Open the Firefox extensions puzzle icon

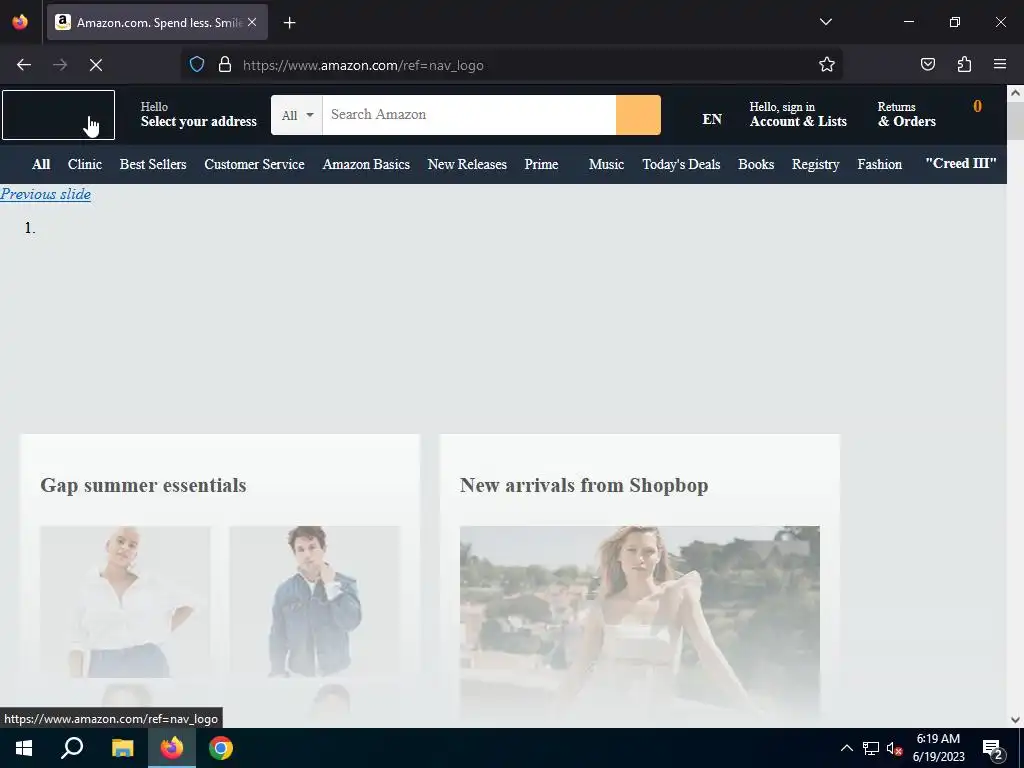pyautogui.click(x=964, y=65)
